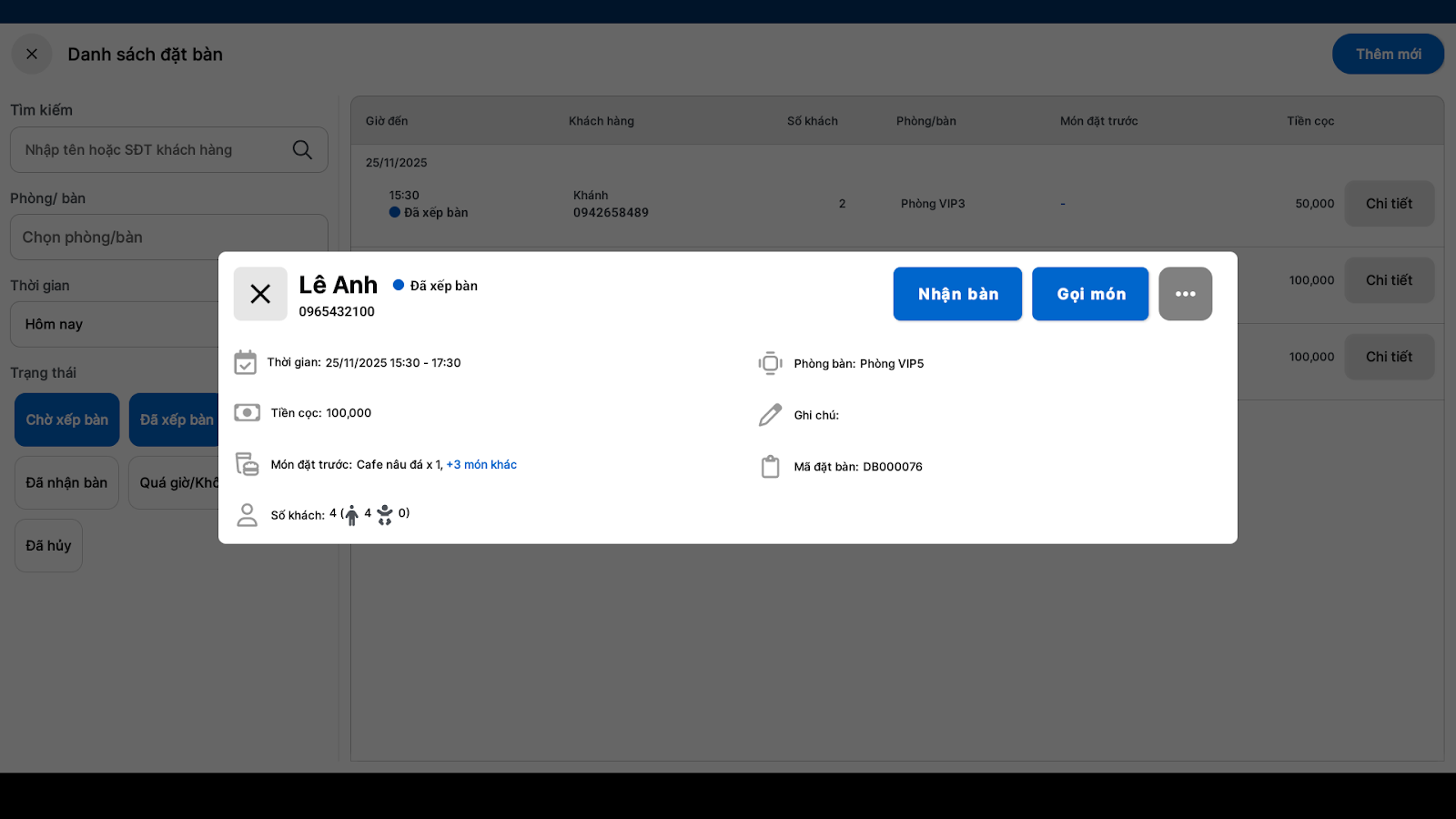
Task: Open the +3 món khác link
Action: coord(481,465)
